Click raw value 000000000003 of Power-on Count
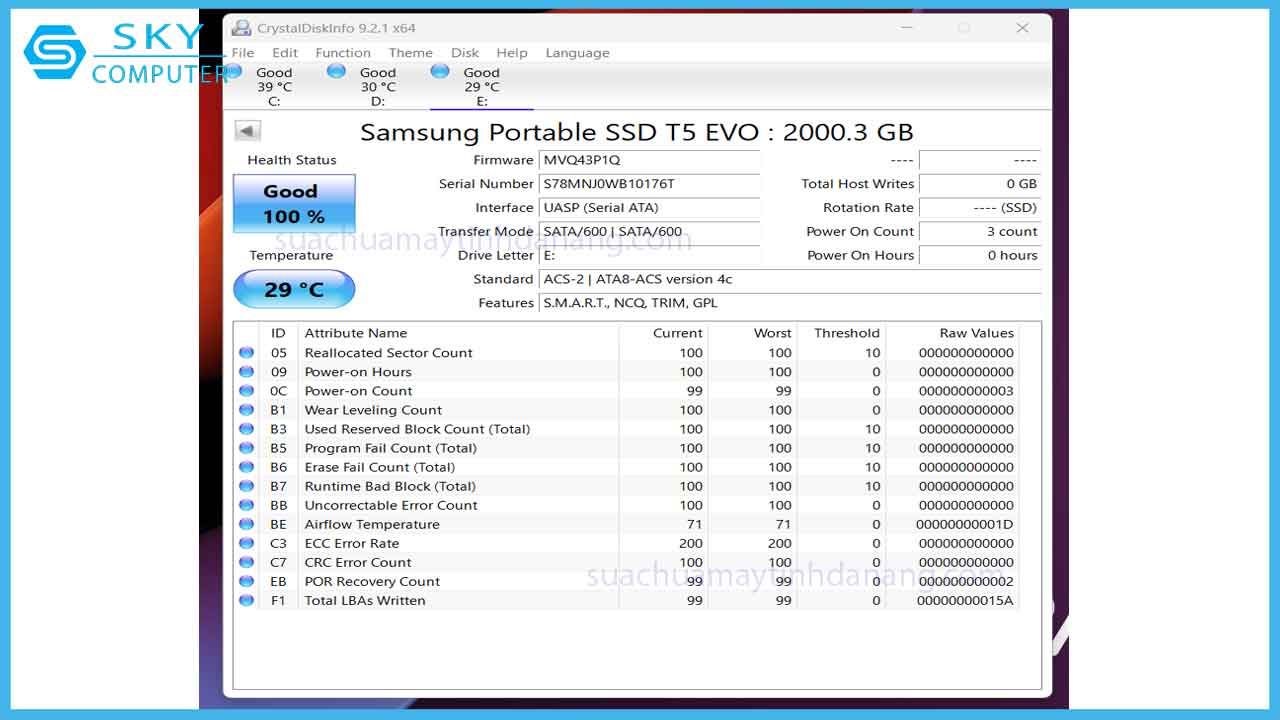1280x720 pixels. 966,390
